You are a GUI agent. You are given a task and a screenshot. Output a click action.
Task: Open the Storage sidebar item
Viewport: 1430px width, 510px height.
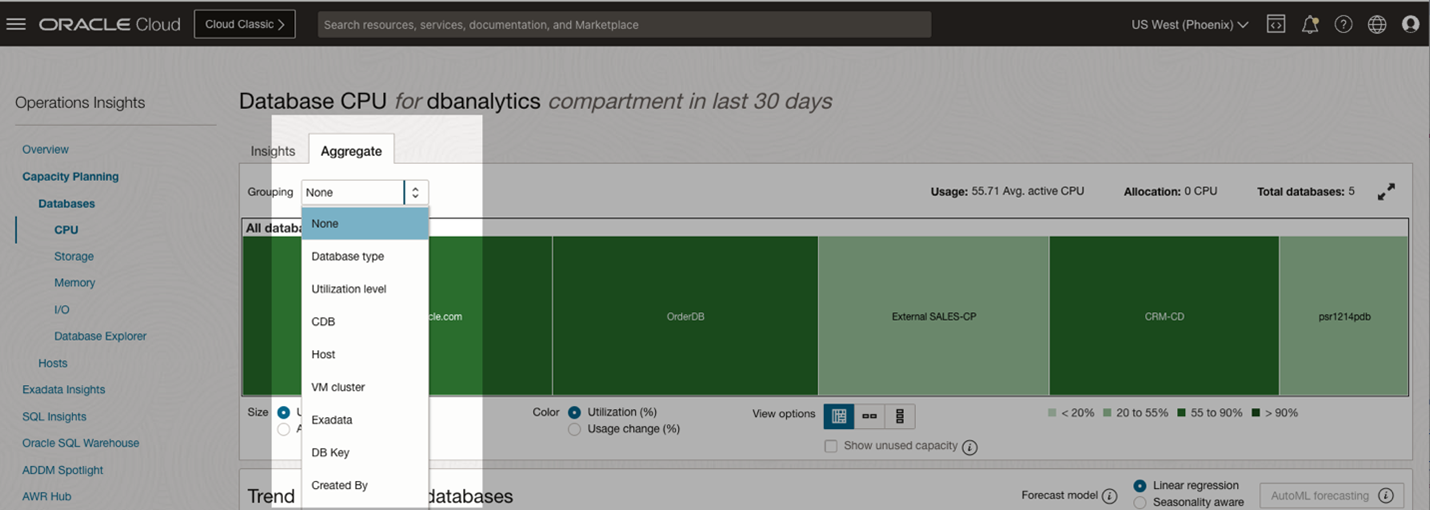[x=75, y=256]
